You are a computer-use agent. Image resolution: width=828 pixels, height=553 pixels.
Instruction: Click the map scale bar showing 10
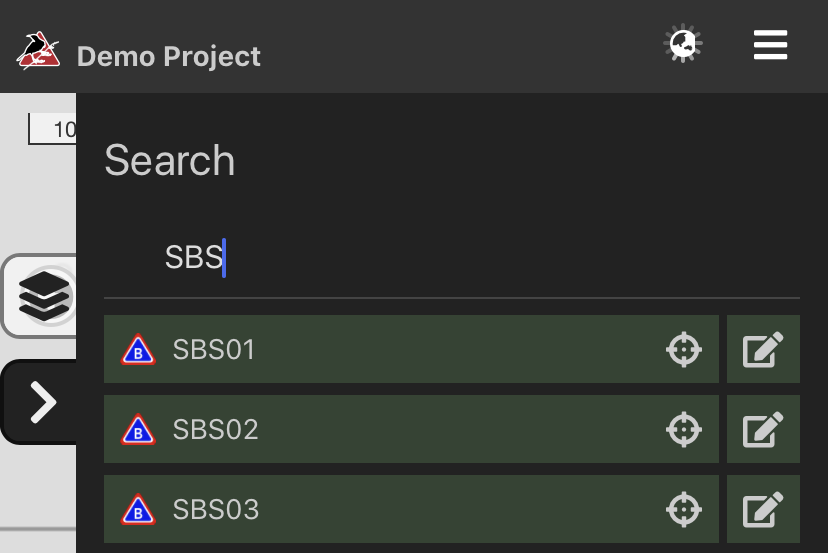[52, 128]
